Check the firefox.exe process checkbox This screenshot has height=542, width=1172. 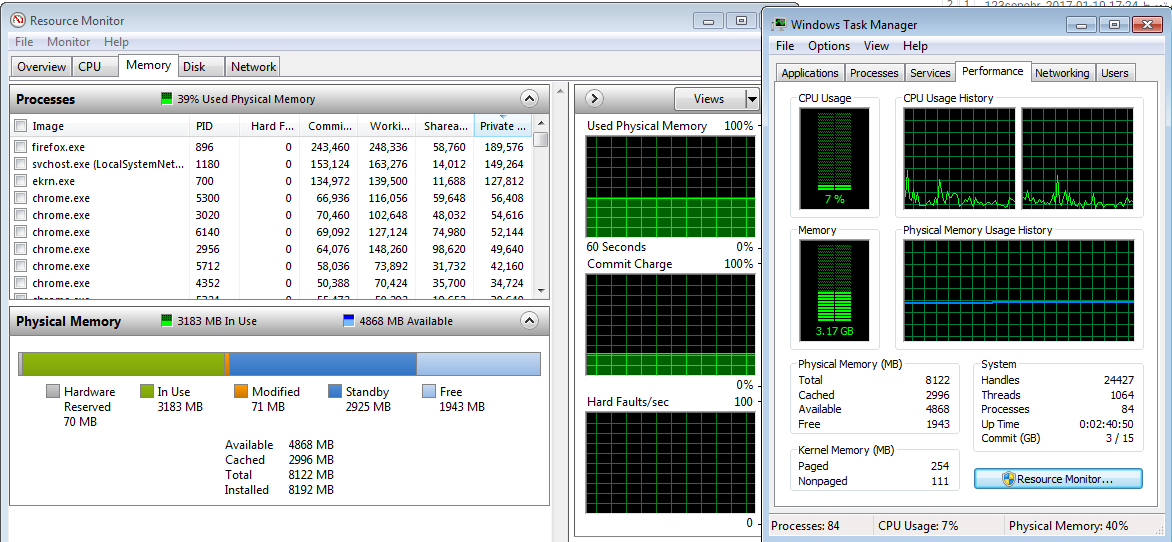click(x=20, y=147)
